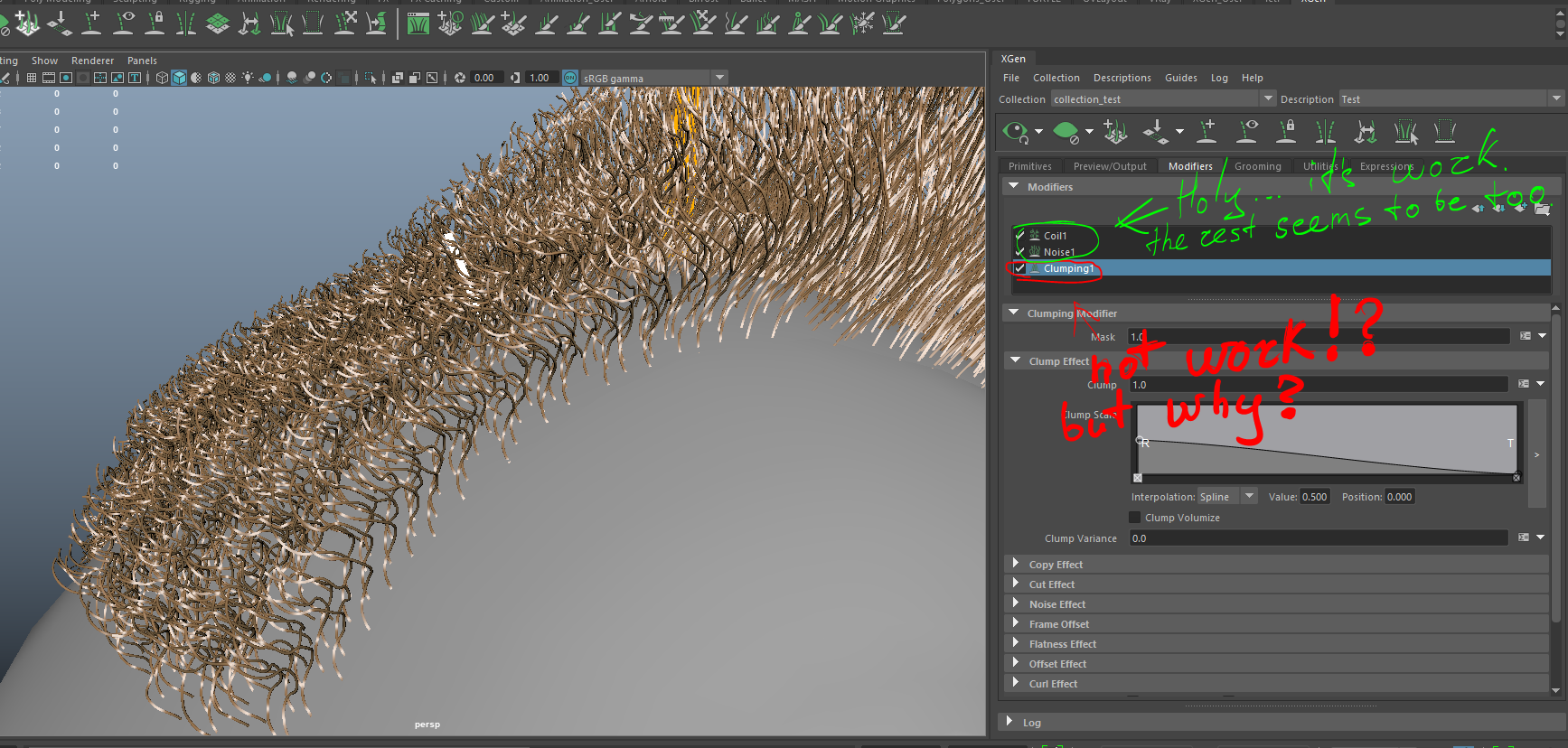Click the green stacked planes shelf icon
Viewport: 1568px width, 748px height.
218,23
